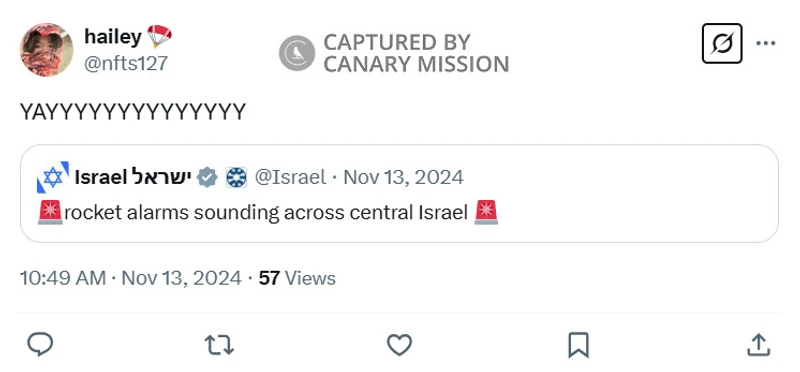This screenshot has width=800, height=372.
Task: Click the reply speech bubble icon
Action: pos(40,344)
